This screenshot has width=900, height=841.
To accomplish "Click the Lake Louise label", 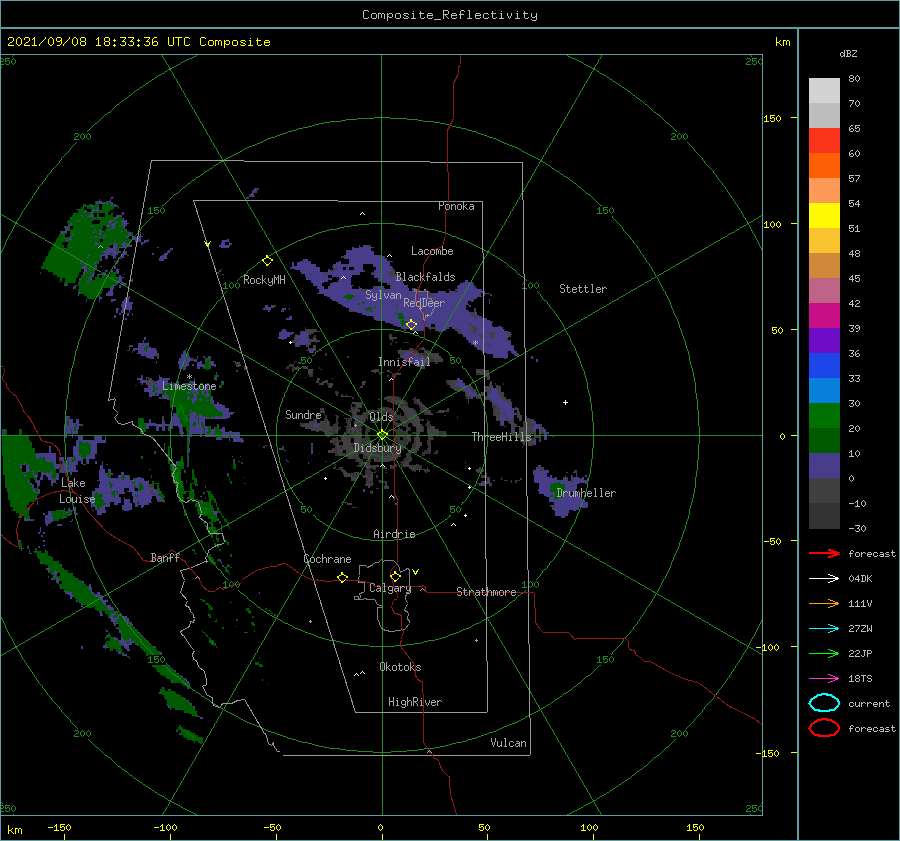I will [x=77, y=491].
